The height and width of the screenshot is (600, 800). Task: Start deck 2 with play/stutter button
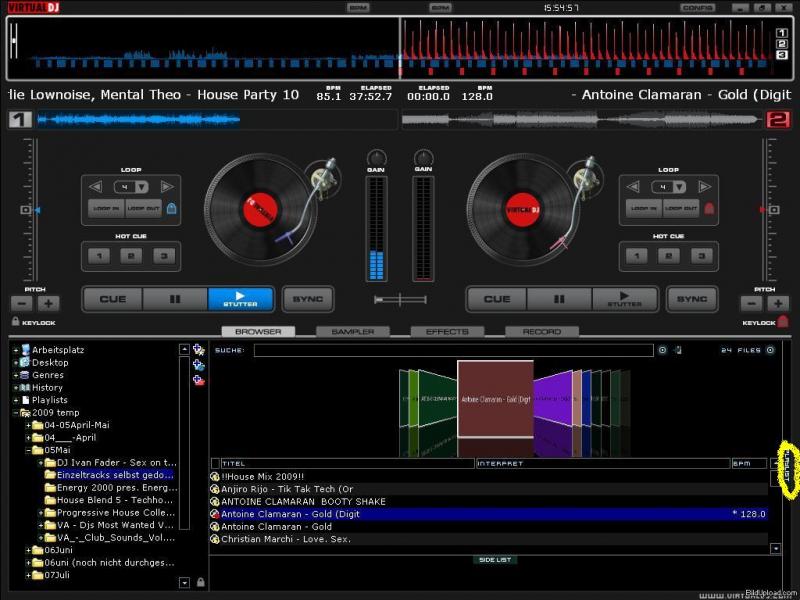[x=624, y=299]
